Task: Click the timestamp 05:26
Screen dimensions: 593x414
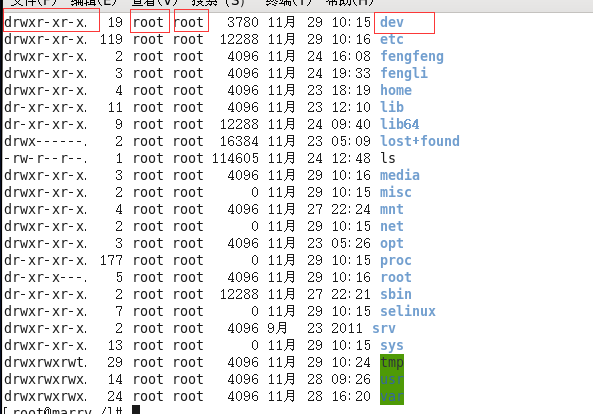Action: tap(351, 243)
